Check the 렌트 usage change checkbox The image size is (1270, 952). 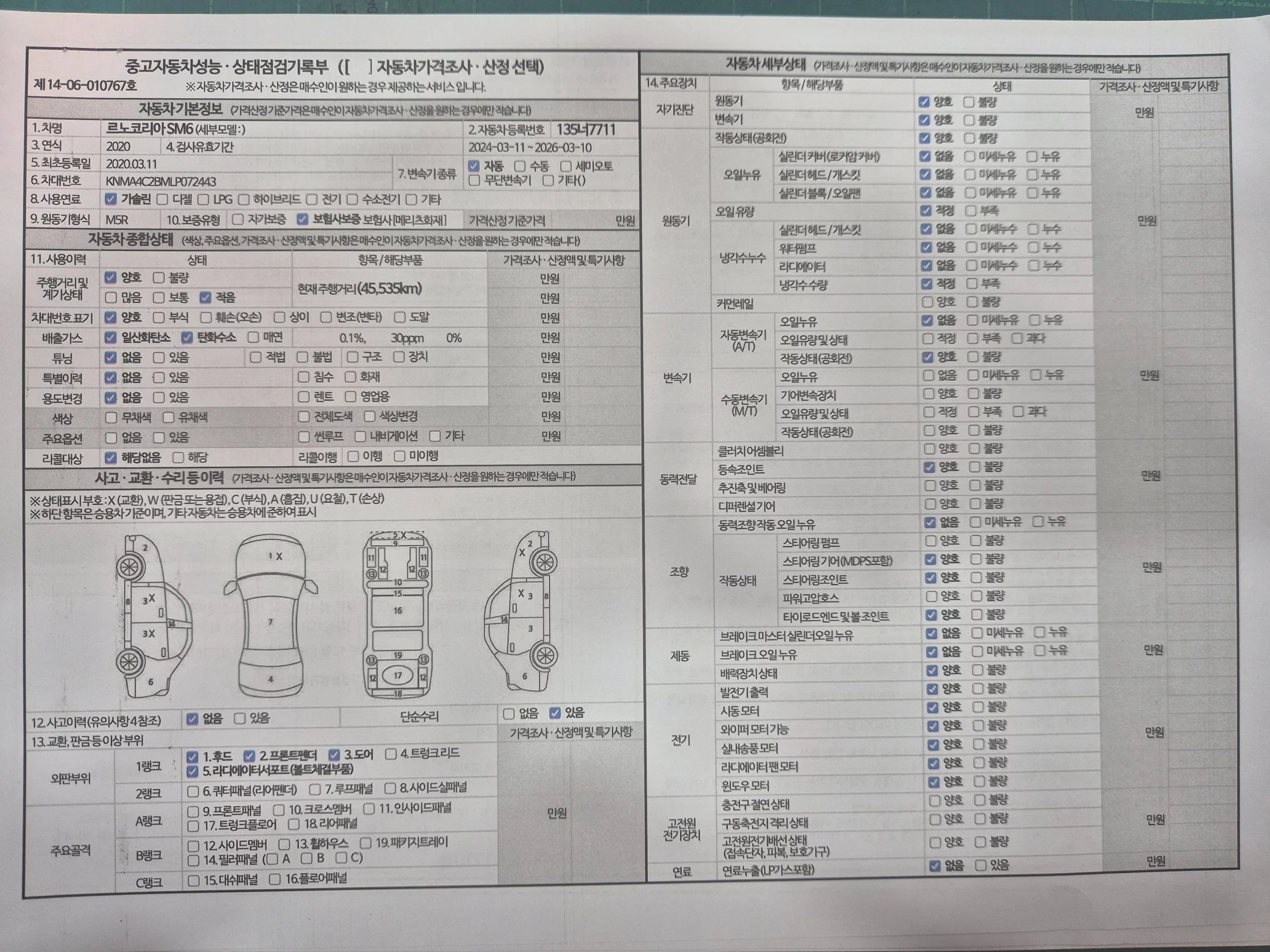pos(304,397)
